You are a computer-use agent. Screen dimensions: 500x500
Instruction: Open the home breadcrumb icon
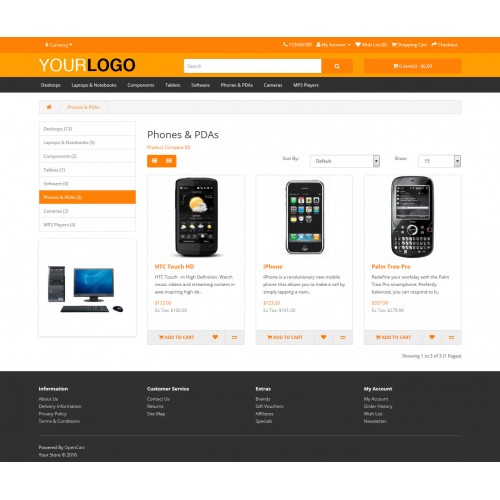49,107
